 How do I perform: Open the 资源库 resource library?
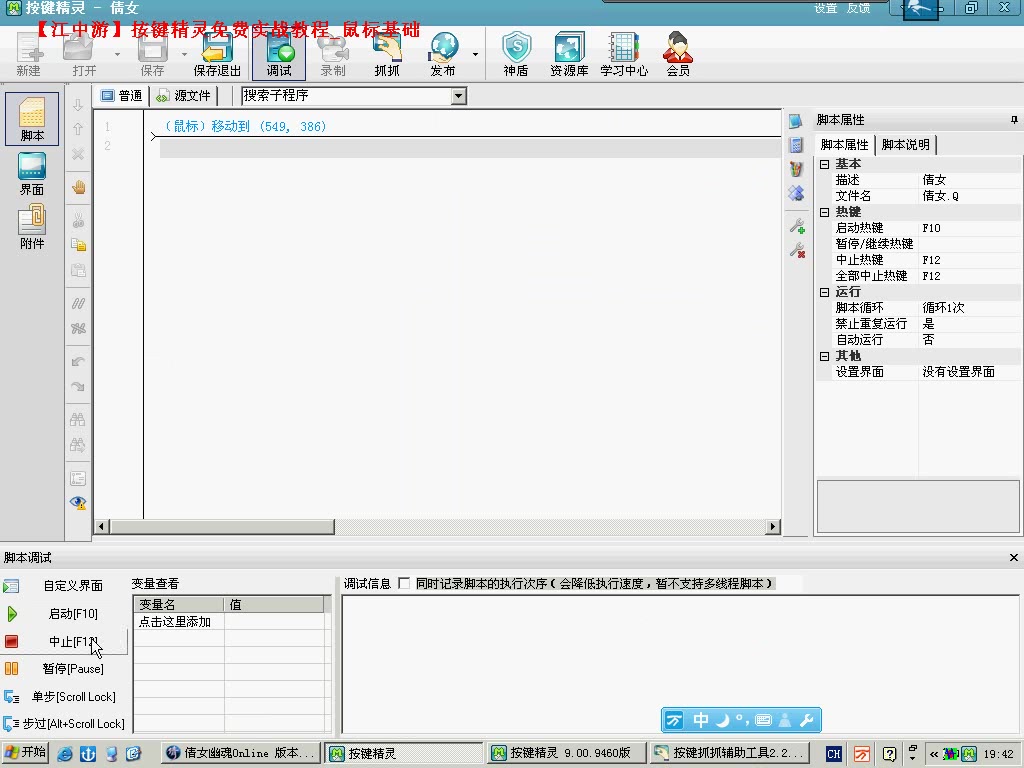tap(568, 55)
